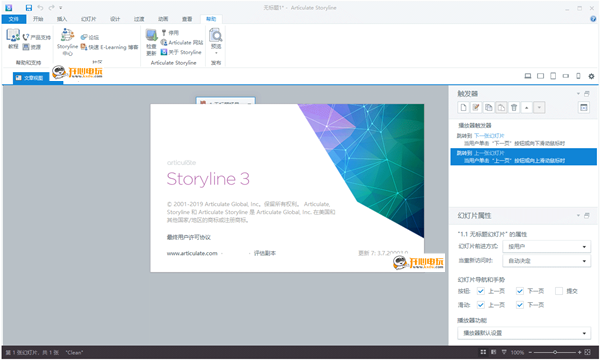Zoom in with the plus button
600x360 pixels.
click(x=579, y=352)
